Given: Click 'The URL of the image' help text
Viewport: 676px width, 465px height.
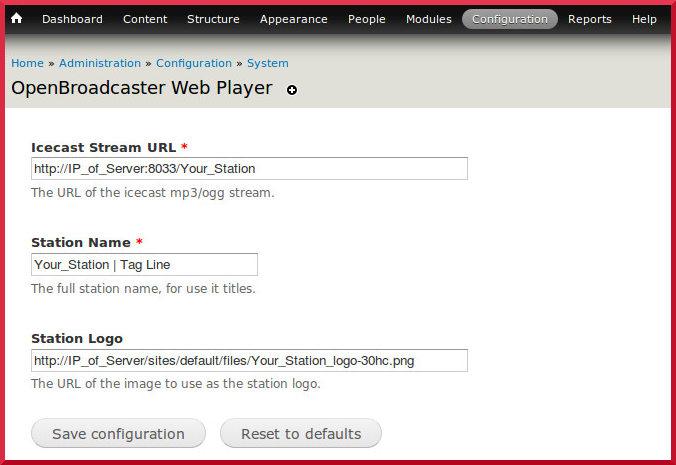Looking at the screenshot, I should click(x=175, y=384).
